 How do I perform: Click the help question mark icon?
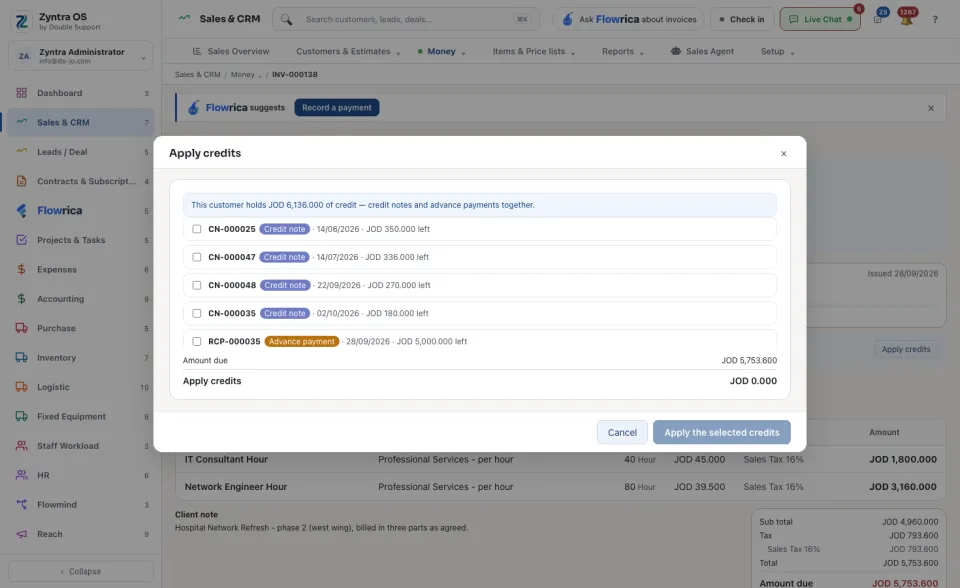coord(935,20)
